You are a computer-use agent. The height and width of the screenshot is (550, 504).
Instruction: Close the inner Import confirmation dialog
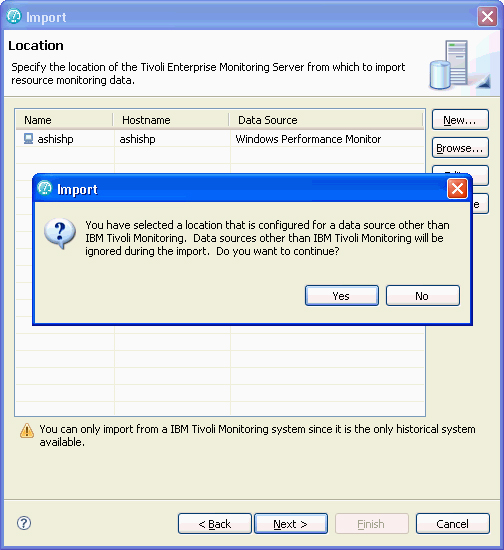coord(457,189)
